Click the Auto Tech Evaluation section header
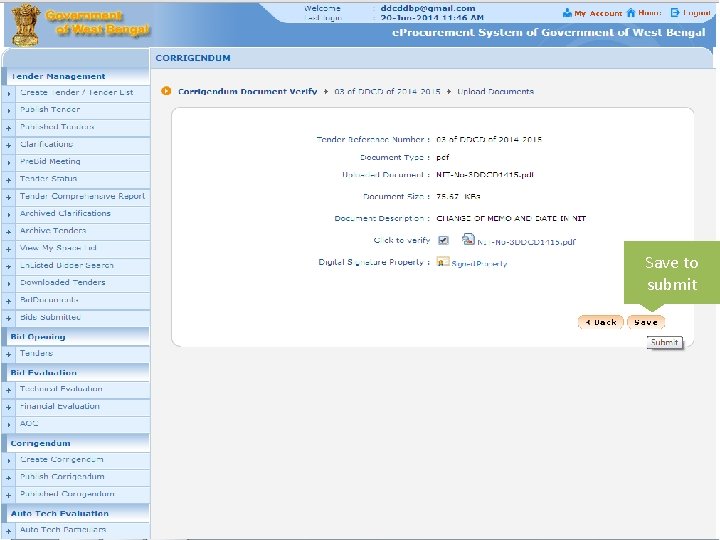This screenshot has height=540, width=720. point(60,513)
